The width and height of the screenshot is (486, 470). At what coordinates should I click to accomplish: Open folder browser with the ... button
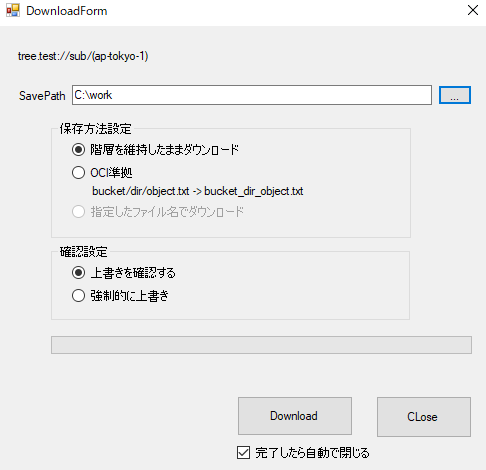click(x=455, y=95)
